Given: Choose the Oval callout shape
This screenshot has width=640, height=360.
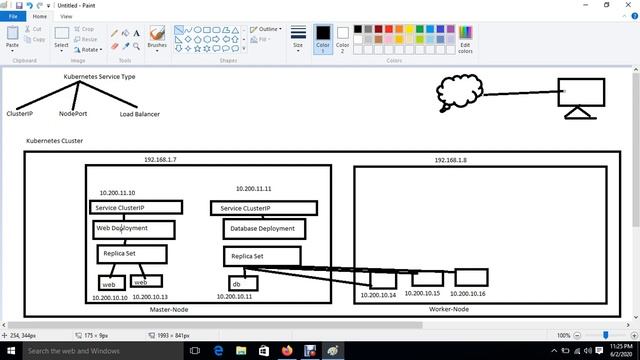Looking at the screenshot, I should [226, 49].
